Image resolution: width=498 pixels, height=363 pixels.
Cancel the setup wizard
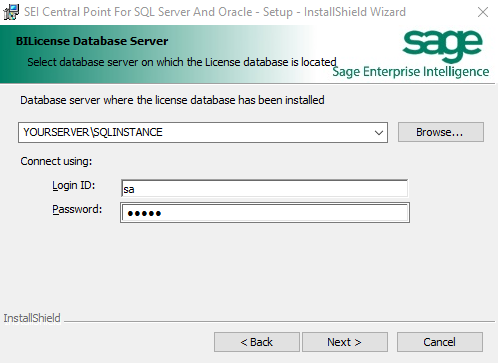tap(440, 342)
